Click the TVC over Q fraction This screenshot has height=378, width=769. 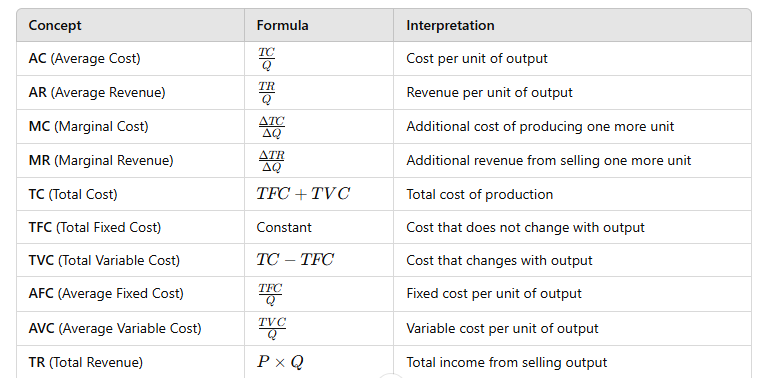pyautogui.click(x=272, y=328)
